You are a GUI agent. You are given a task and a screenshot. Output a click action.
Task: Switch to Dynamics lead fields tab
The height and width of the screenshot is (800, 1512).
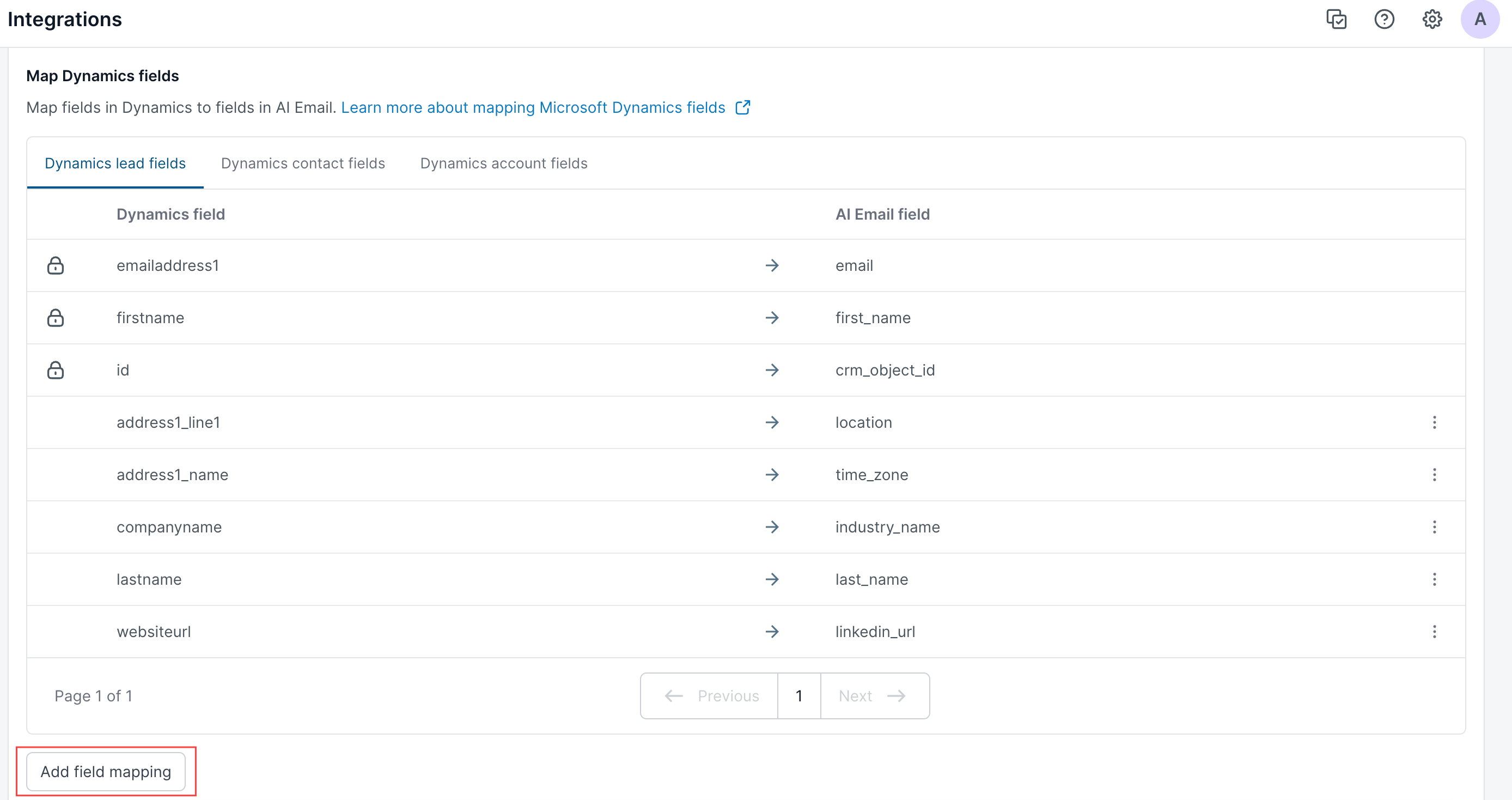[x=115, y=163]
